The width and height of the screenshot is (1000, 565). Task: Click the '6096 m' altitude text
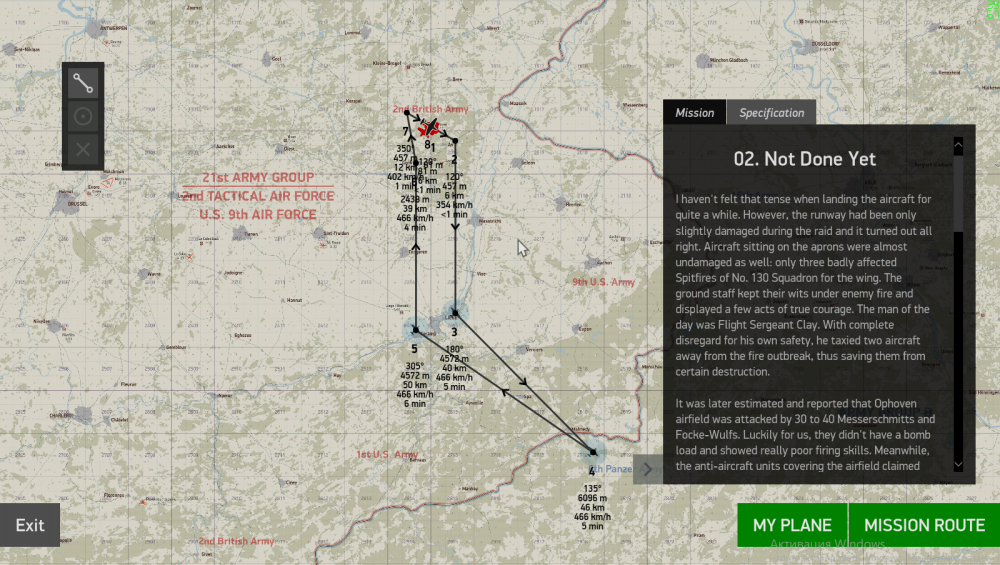point(592,498)
